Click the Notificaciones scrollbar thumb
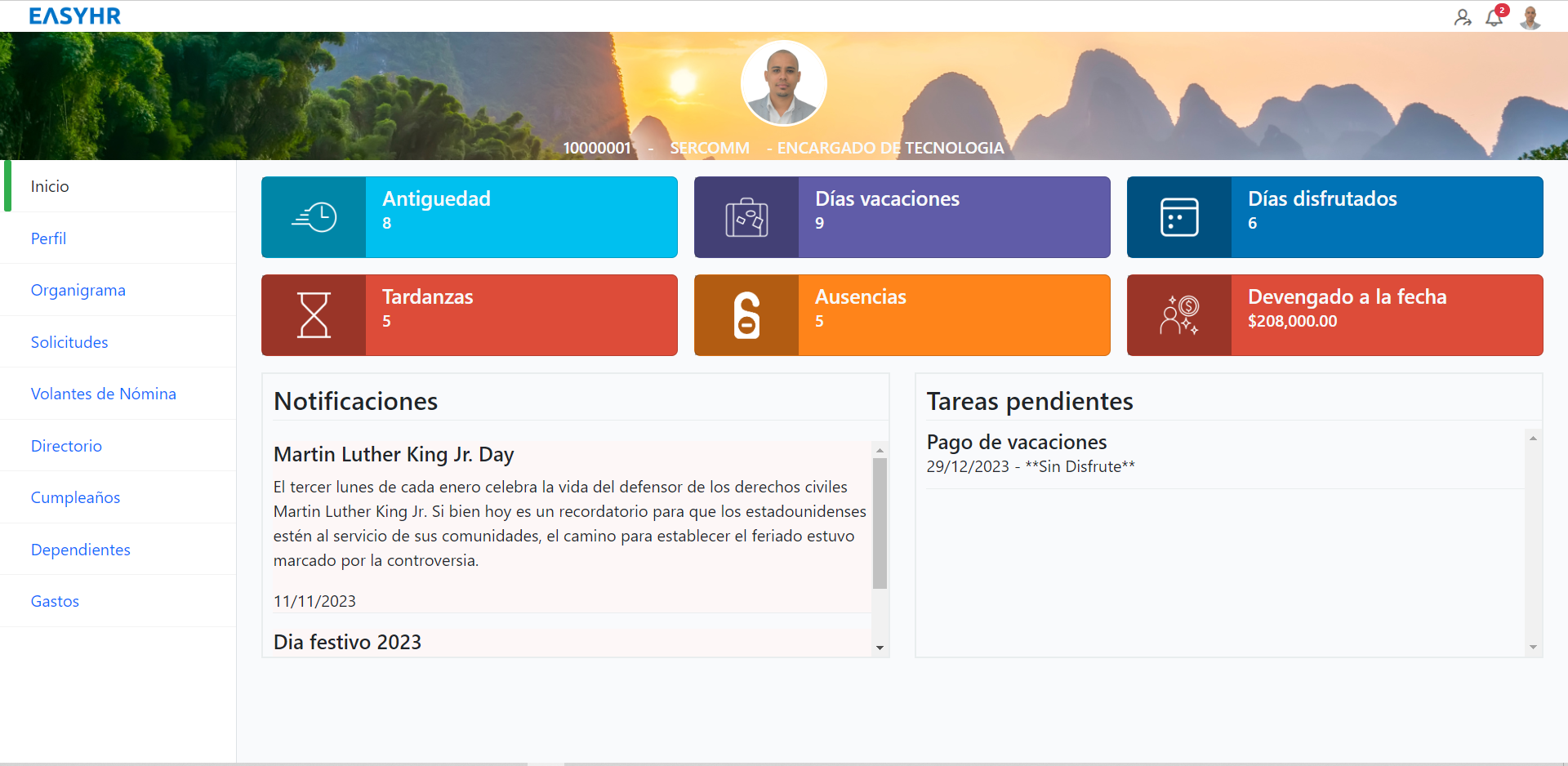 880,523
